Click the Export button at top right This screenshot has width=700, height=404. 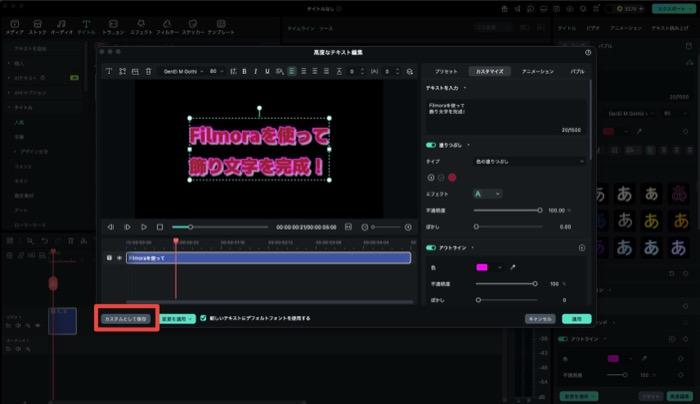click(672, 8)
